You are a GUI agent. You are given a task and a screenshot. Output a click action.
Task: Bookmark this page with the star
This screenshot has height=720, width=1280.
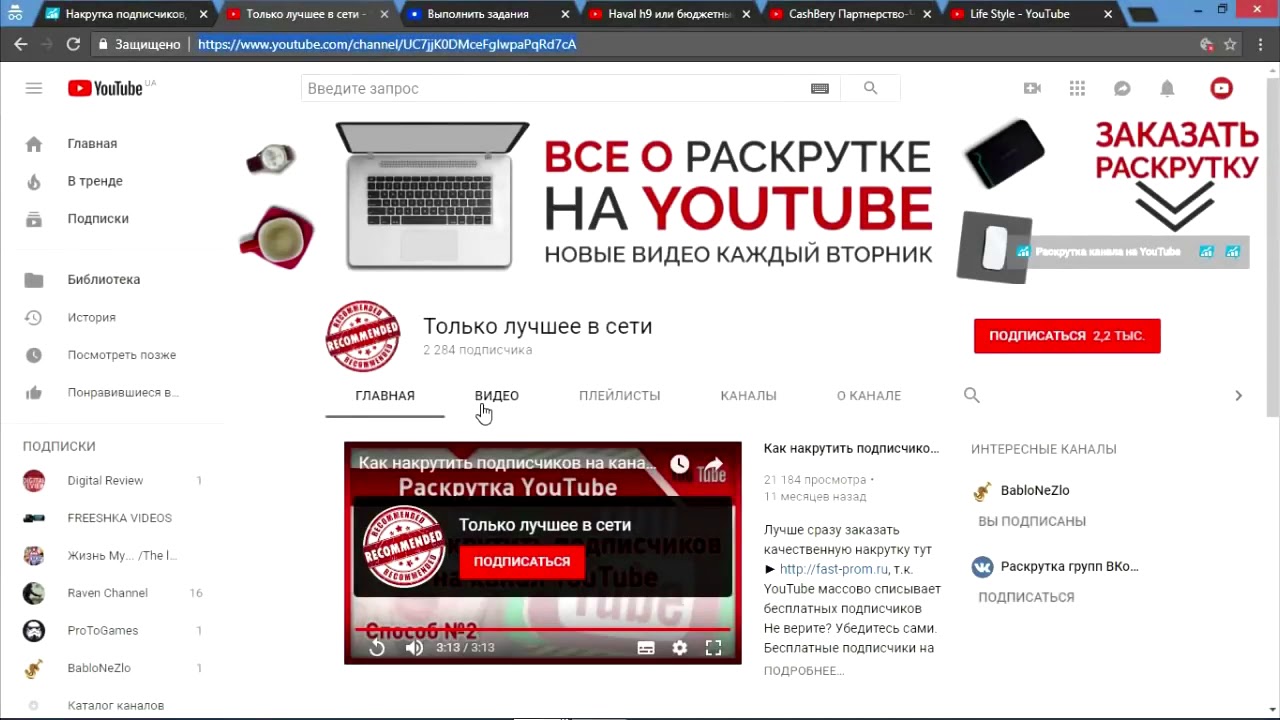pos(1231,44)
